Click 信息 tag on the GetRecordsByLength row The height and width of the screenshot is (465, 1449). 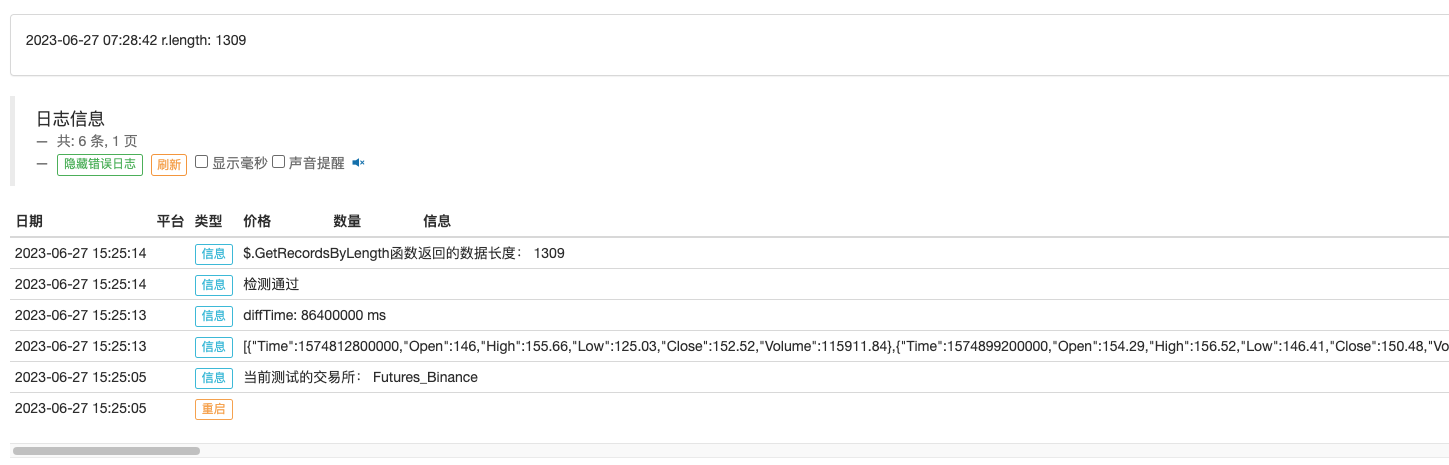214,254
